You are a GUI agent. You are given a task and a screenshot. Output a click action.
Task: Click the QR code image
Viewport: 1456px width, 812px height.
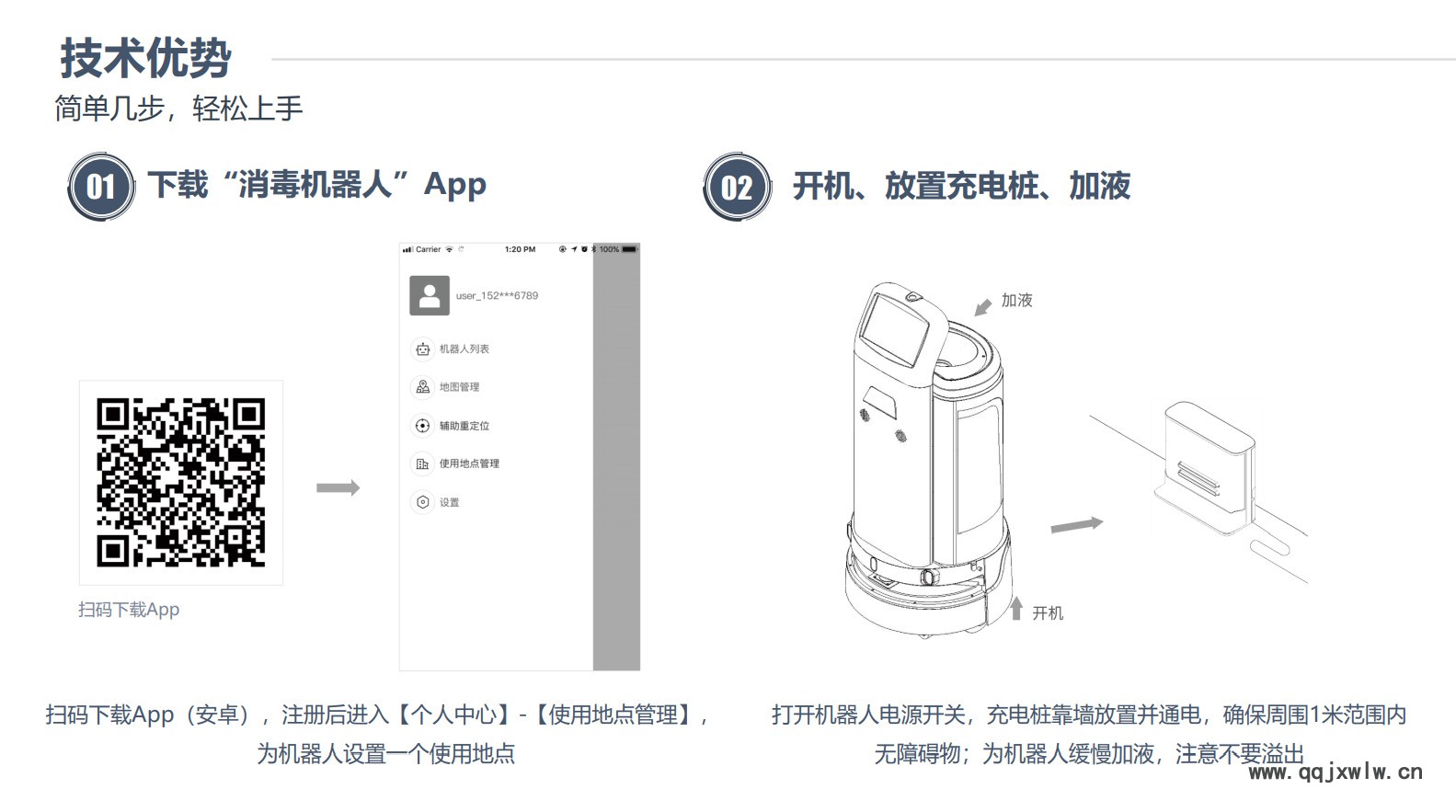[181, 483]
